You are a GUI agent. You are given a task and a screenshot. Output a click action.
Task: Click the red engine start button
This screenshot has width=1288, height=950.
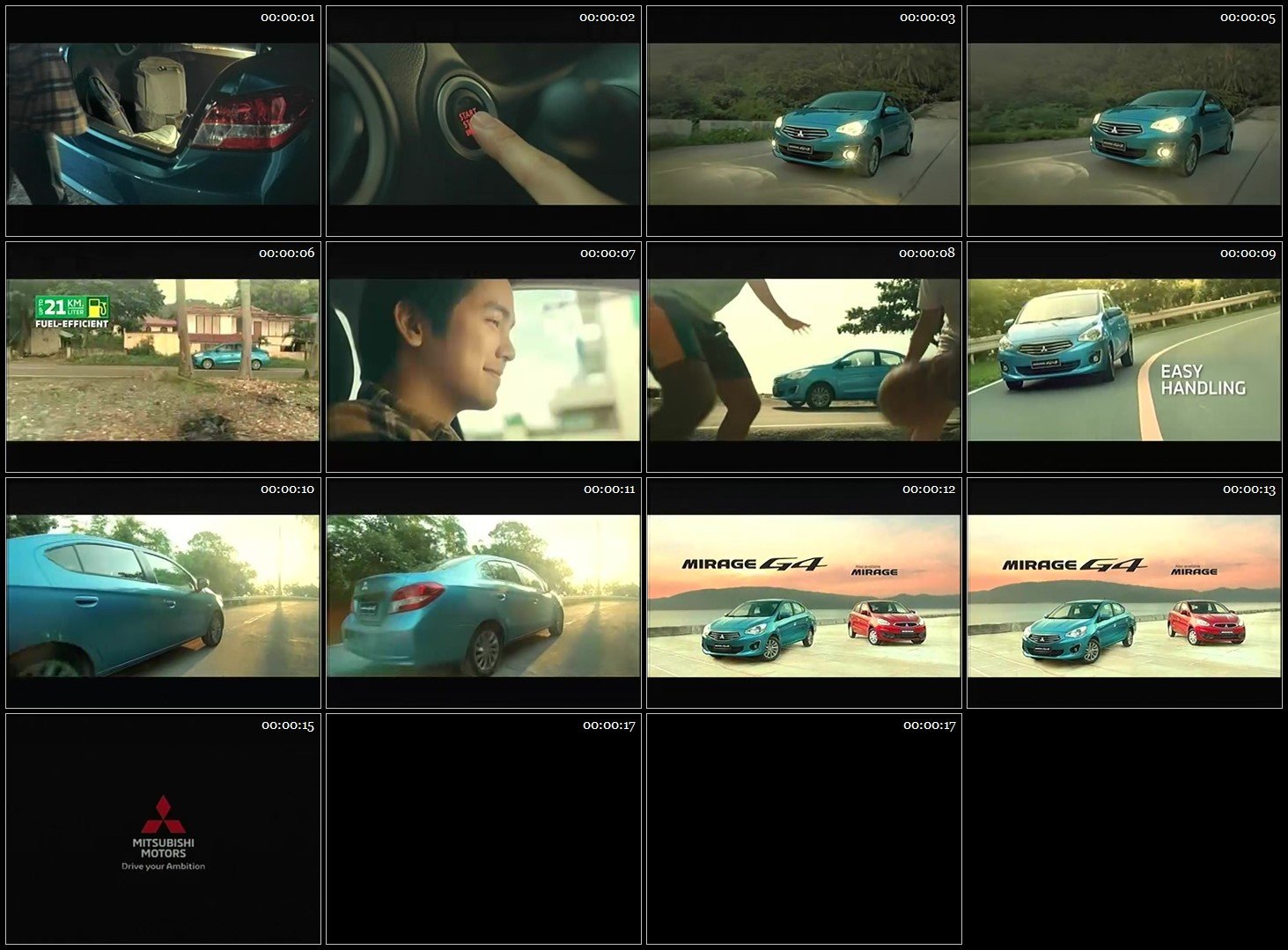(466, 121)
